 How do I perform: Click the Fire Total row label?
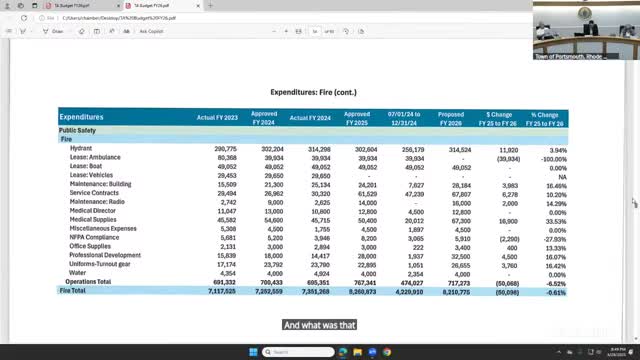[73, 291]
